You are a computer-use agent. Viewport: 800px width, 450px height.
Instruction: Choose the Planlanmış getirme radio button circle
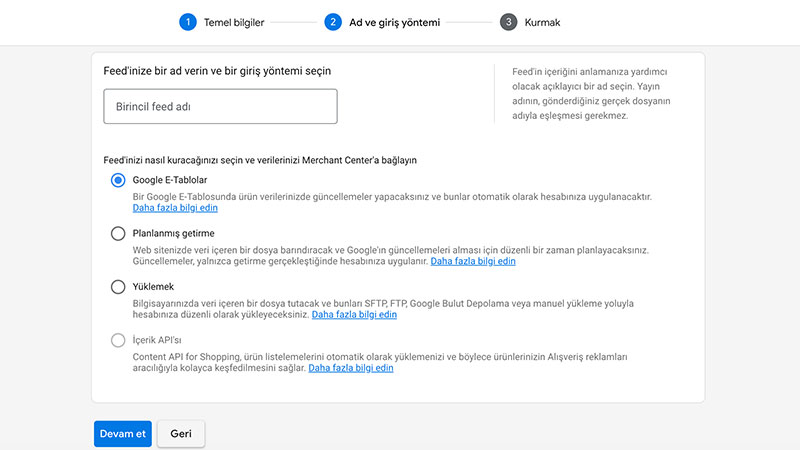coord(118,233)
